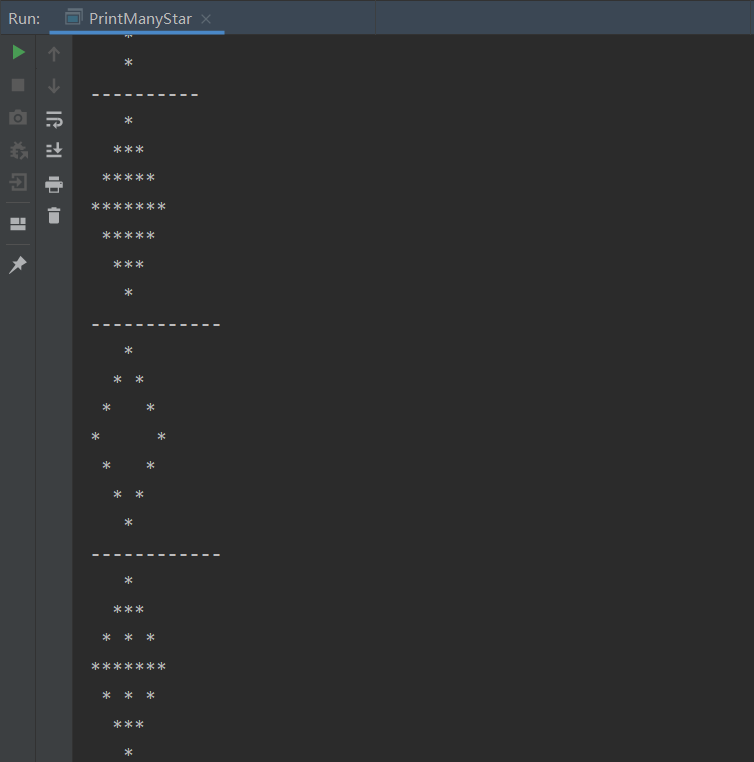Screen dimensions: 754x762
Task: Close the PrintManyStar tab
Action: click(206, 19)
